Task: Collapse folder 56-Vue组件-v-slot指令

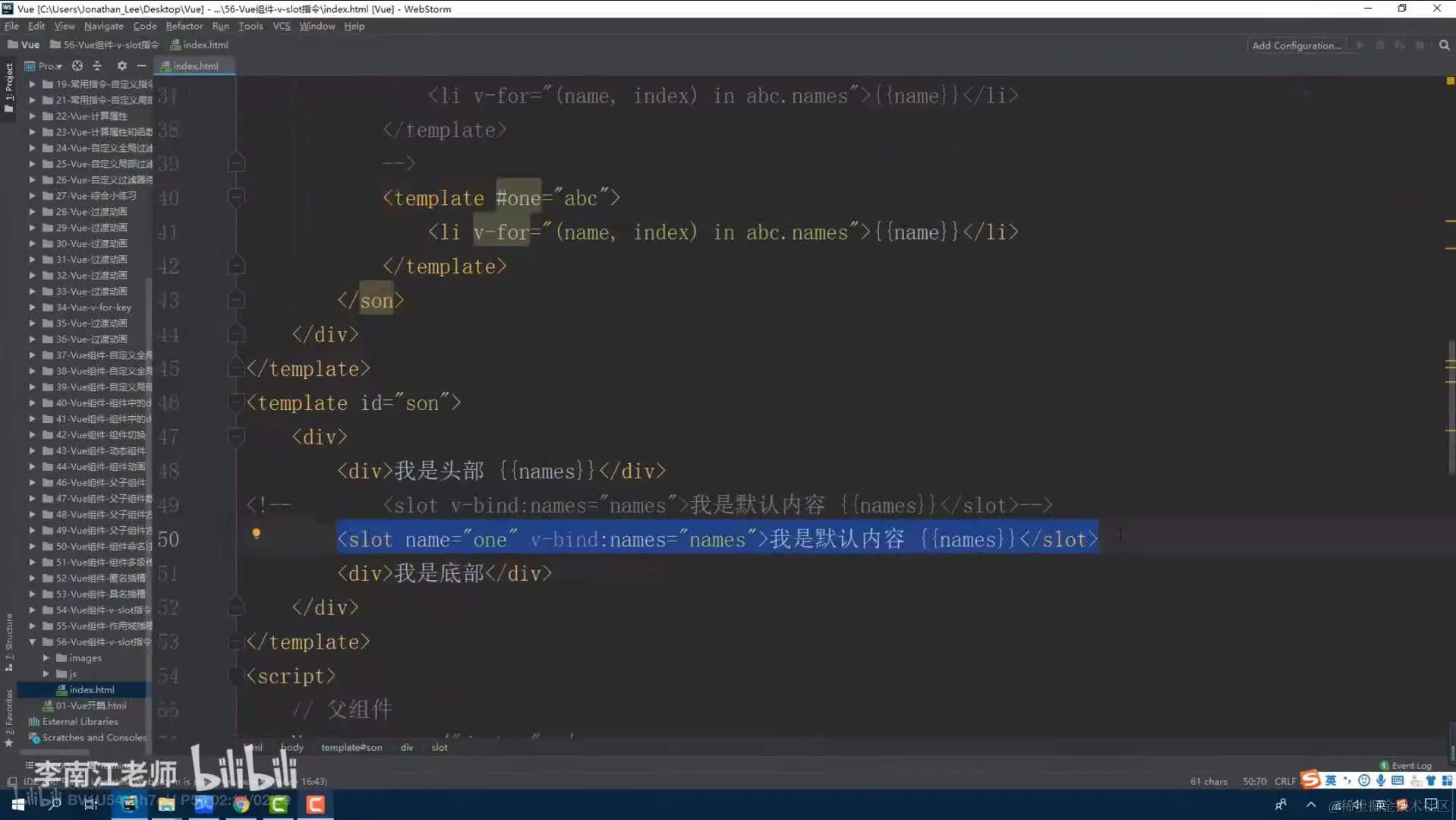Action: tap(32, 642)
